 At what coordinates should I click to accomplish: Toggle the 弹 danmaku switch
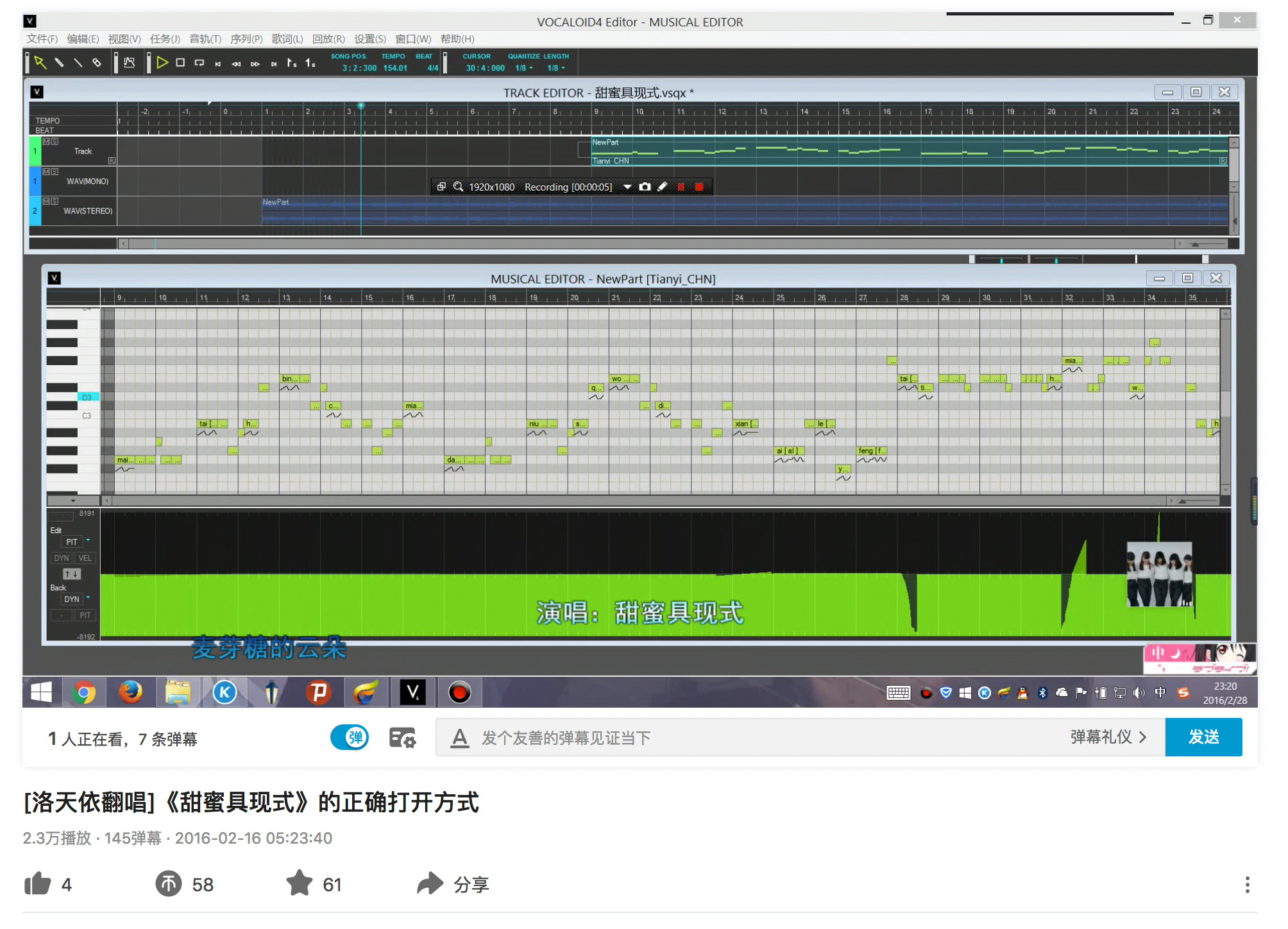pyautogui.click(x=350, y=738)
